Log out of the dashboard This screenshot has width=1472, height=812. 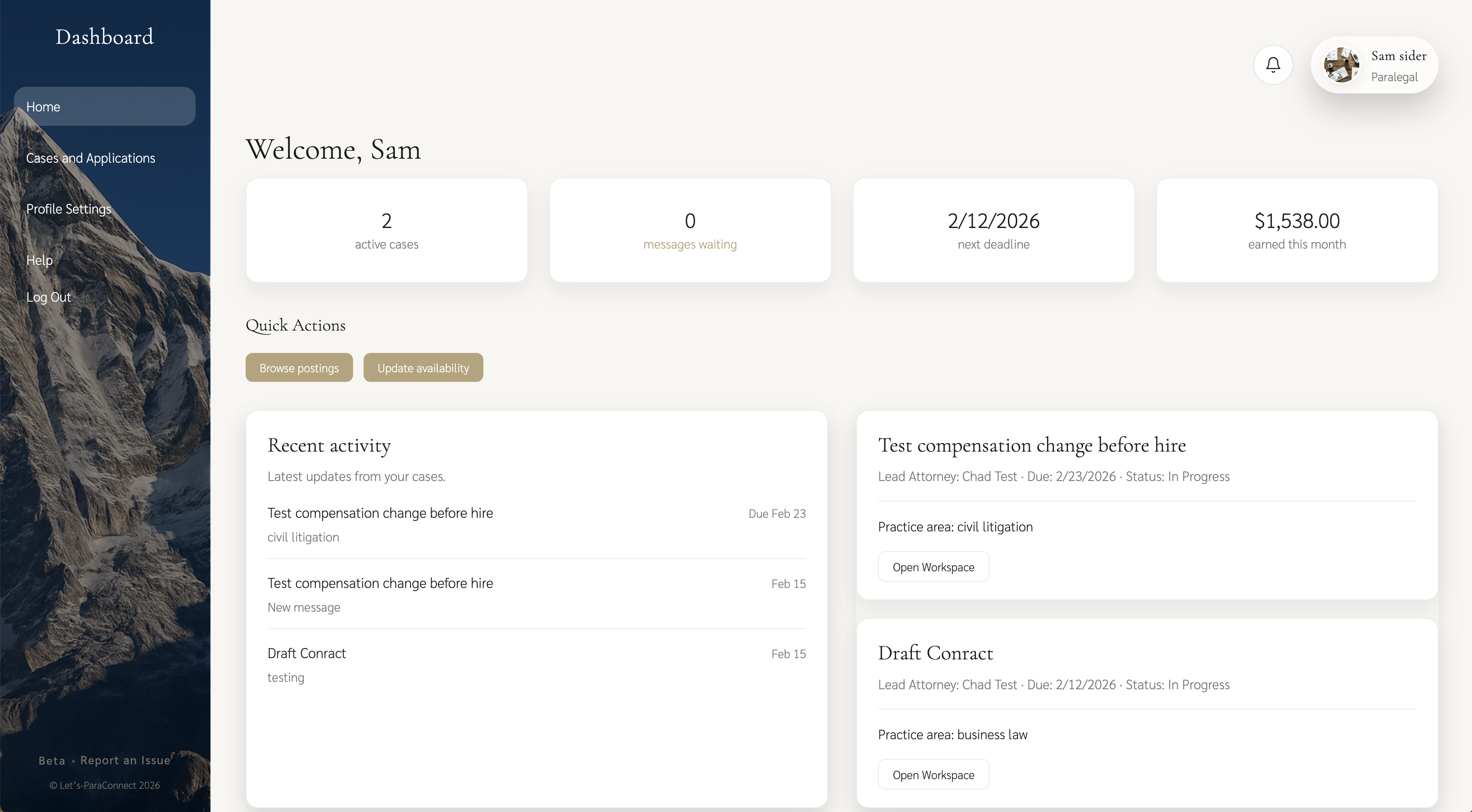48,296
